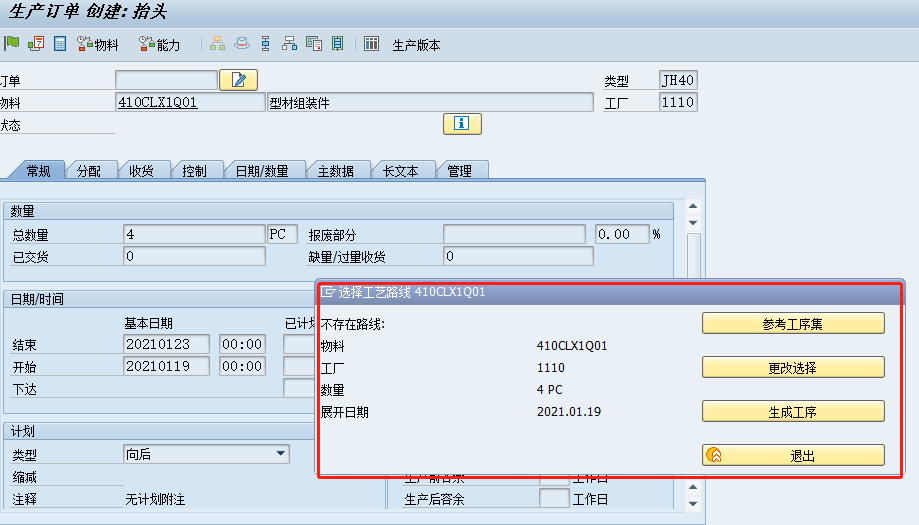This screenshot has width=919, height=525.
Task: Click the lower scroll-up arrow near 生产后容余
Action: (693, 487)
